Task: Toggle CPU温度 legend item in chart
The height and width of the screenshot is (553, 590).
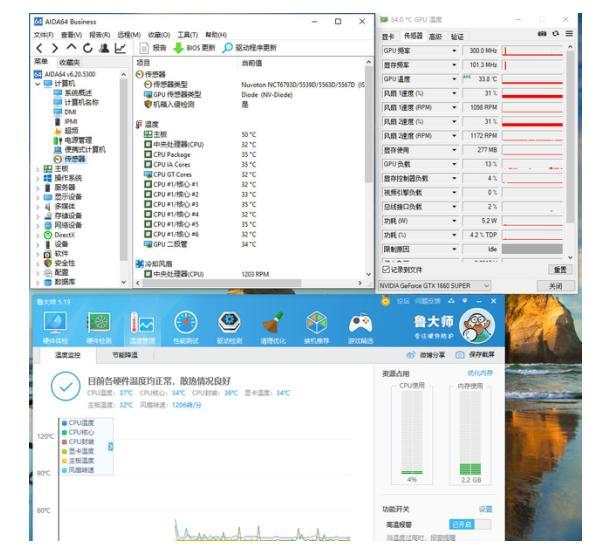Action: [x=78, y=423]
